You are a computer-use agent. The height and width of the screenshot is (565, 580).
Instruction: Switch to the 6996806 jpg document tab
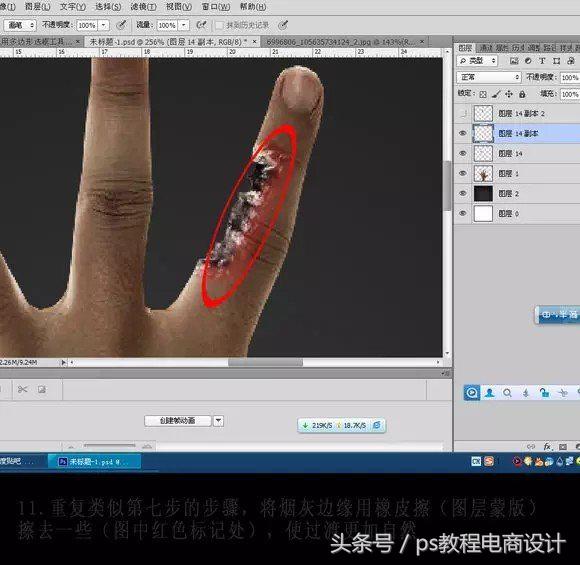point(344,42)
